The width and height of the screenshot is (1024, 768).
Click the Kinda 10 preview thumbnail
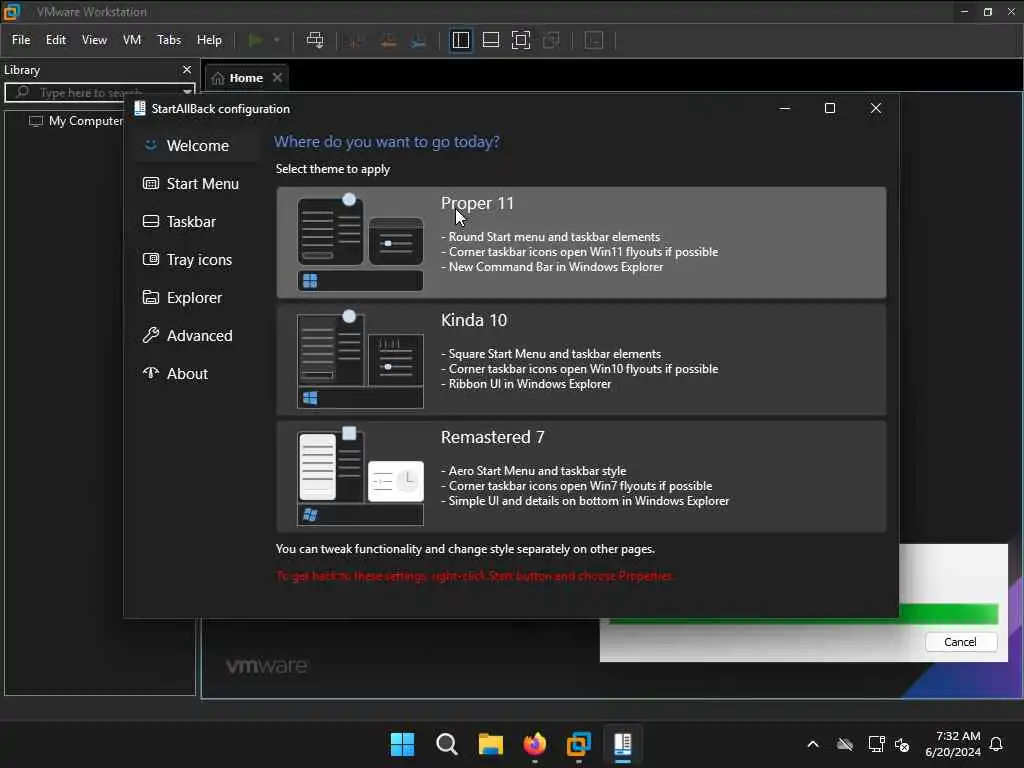tap(360, 359)
